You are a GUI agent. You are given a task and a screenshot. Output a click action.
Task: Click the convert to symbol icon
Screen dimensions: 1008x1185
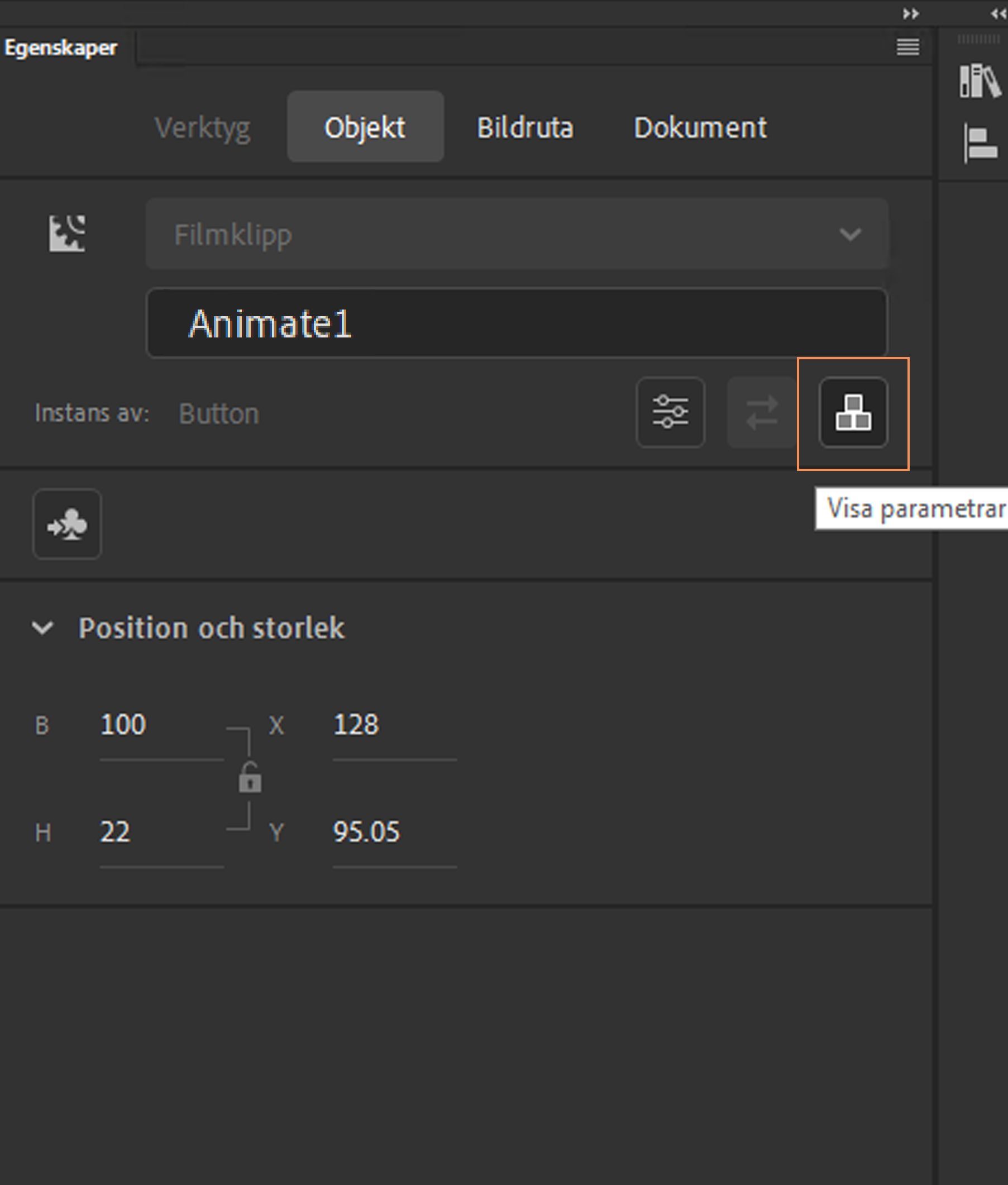[67, 524]
